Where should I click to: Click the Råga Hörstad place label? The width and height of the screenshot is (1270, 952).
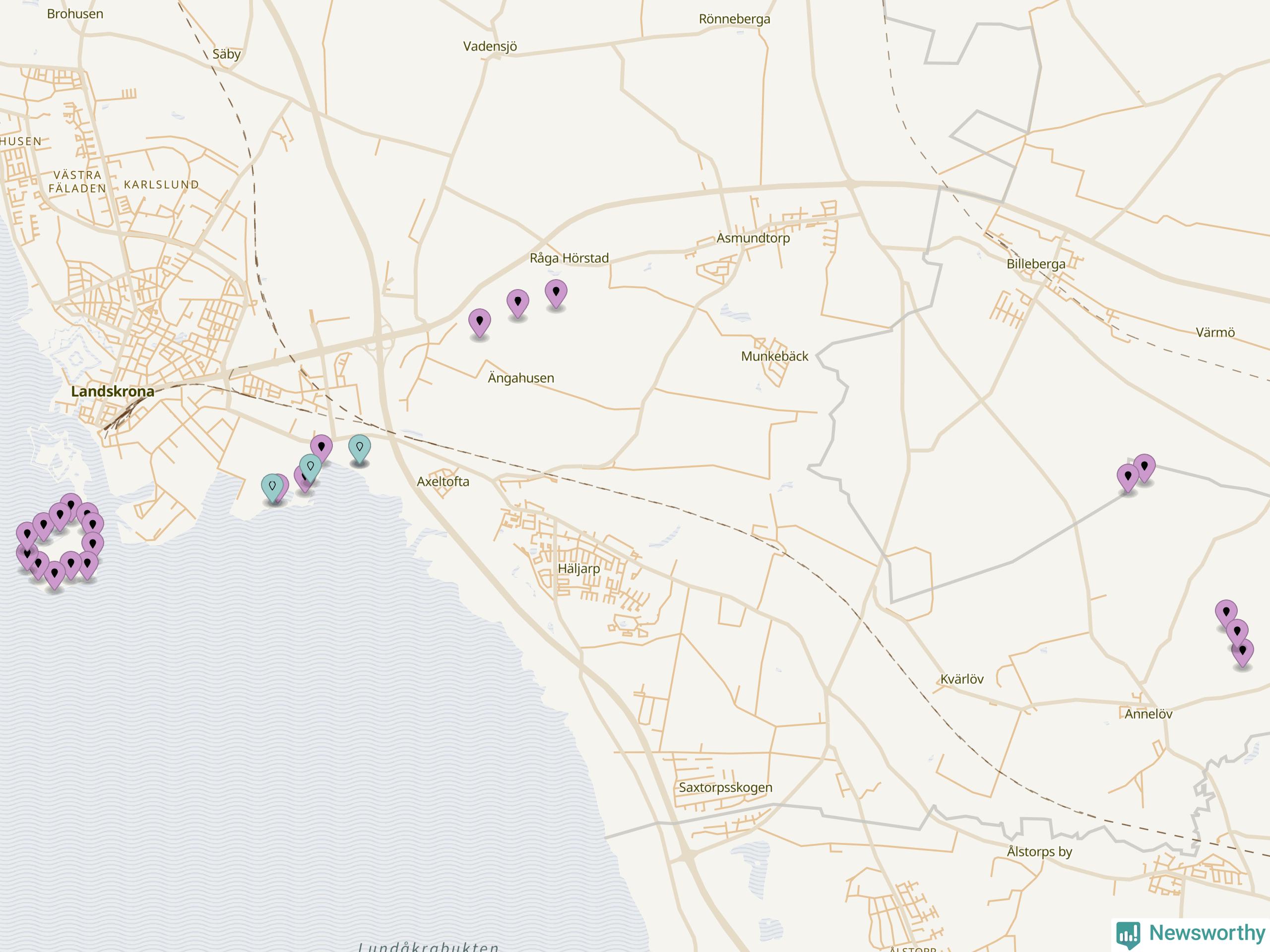click(x=569, y=258)
